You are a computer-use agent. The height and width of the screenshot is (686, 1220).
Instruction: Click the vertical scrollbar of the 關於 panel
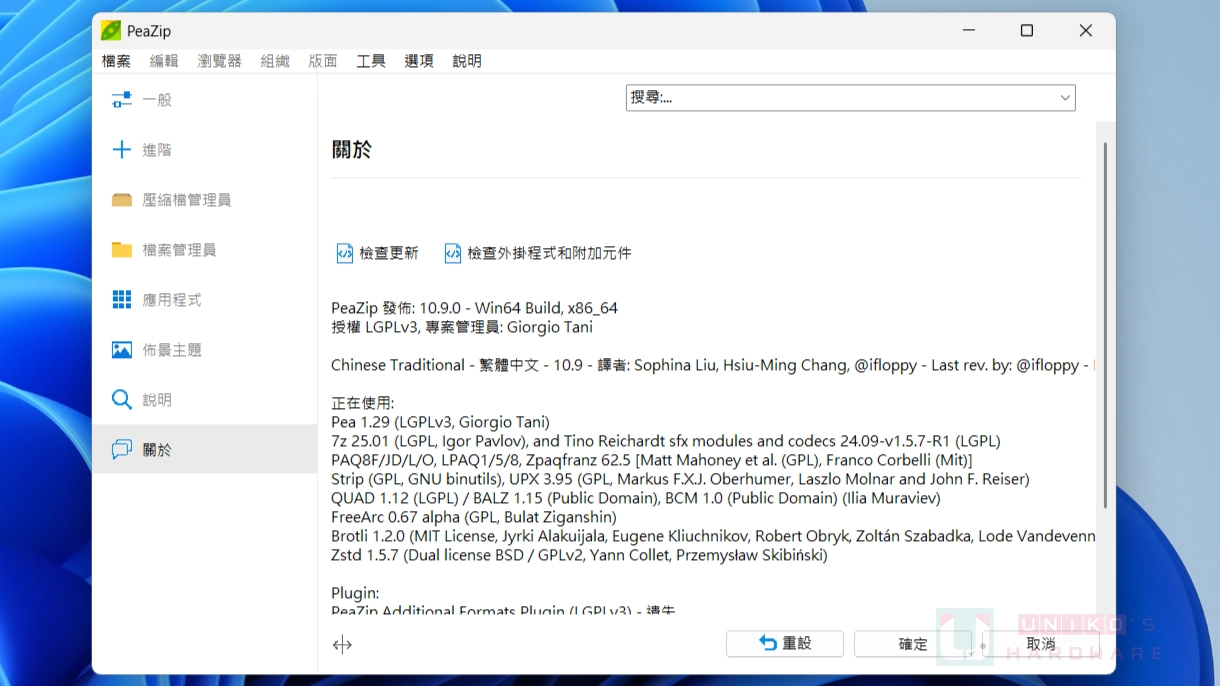pos(1105,325)
